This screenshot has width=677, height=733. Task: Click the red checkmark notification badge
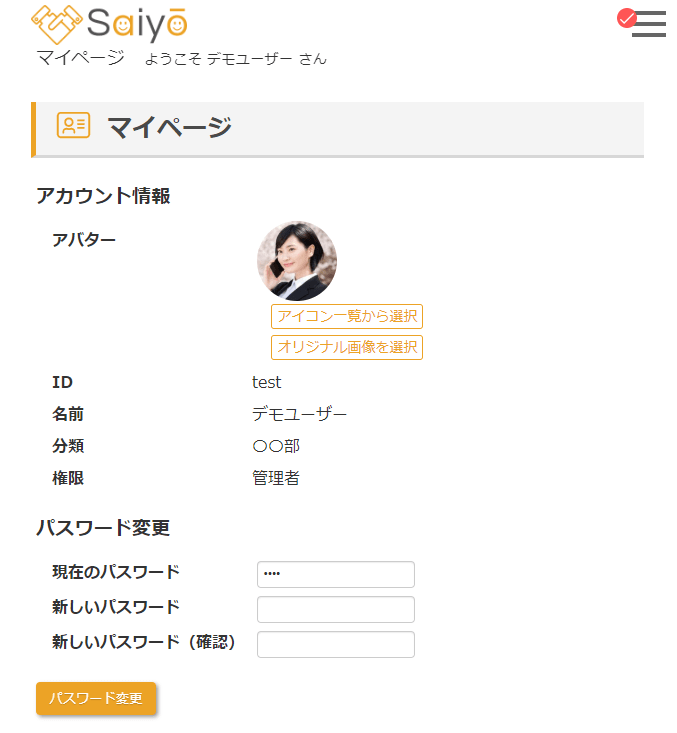point(627,17)
